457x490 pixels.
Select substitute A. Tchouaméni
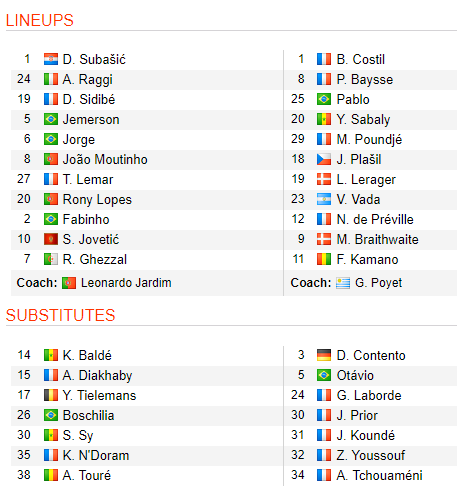379,475
